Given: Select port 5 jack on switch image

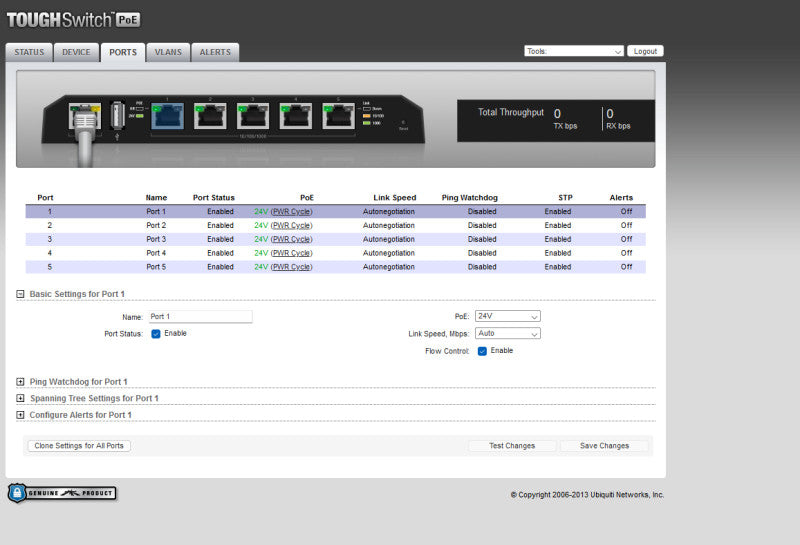Looking at the screenshot, I should (x=338, y=115).
